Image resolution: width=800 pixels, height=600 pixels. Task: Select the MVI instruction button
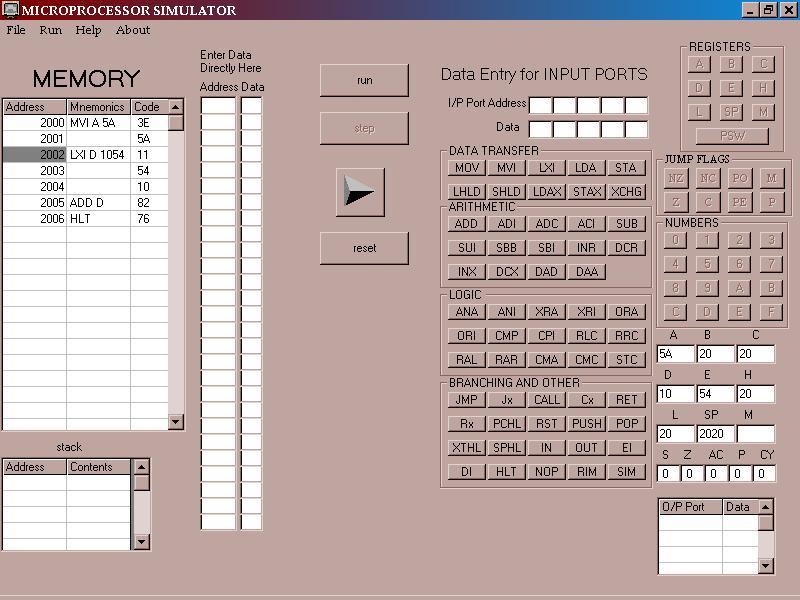point(507,168)
